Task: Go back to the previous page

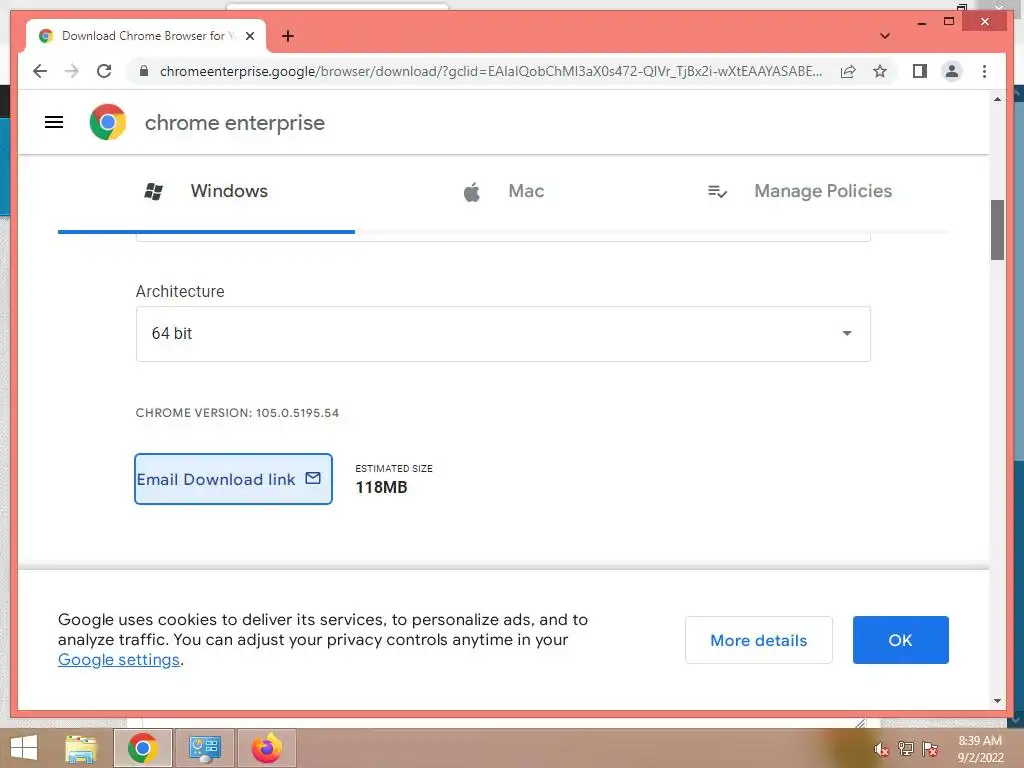Action: point(40,71)
